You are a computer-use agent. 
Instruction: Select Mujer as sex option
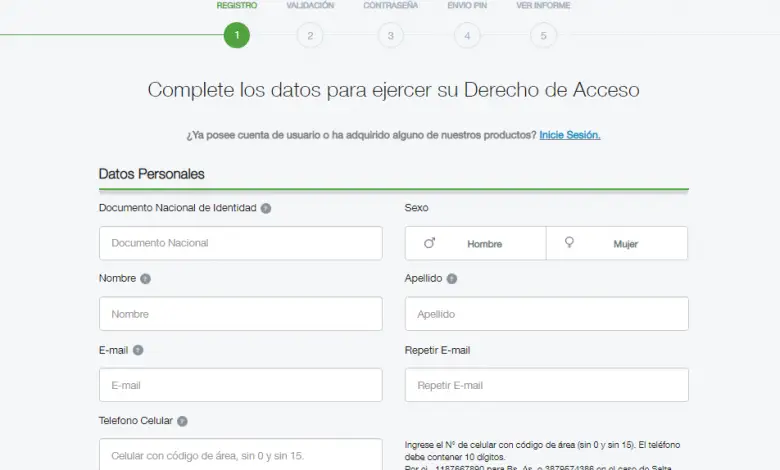tap(617, 243)
